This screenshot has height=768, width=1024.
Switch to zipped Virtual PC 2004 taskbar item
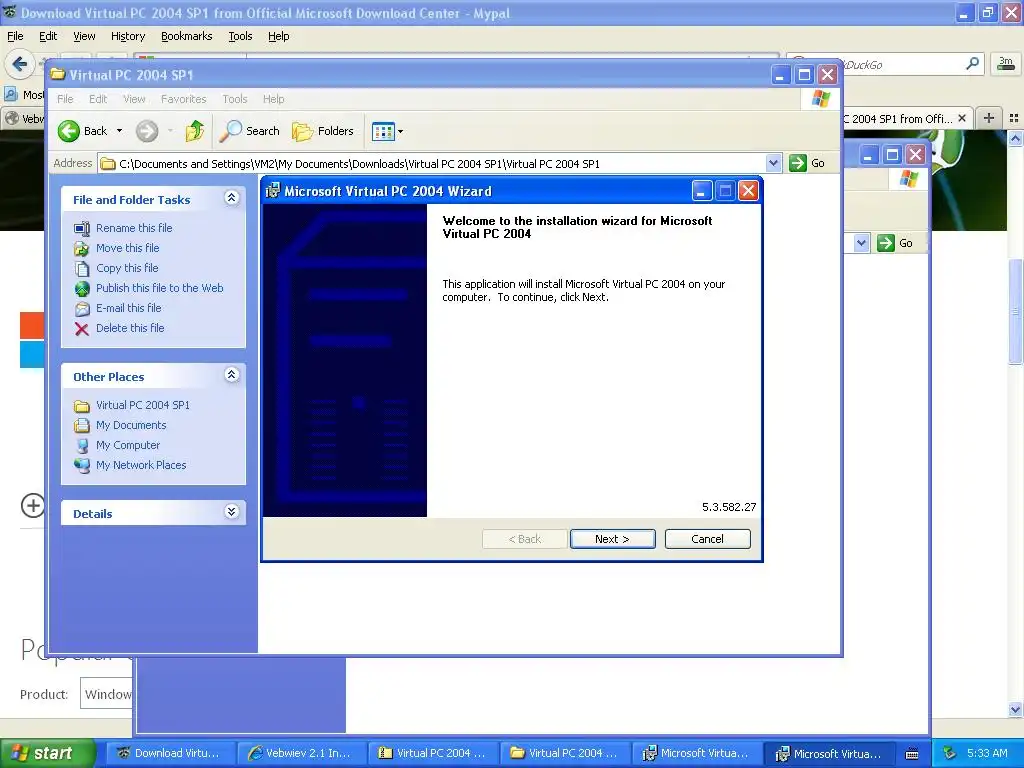432,753
